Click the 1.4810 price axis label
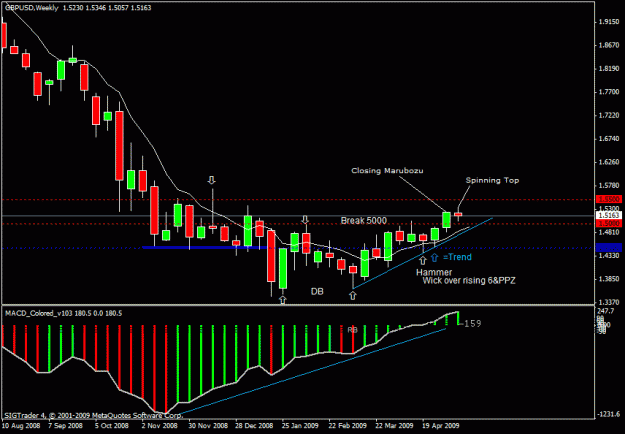This screenshot has height=434, width=625. point(609,232)
